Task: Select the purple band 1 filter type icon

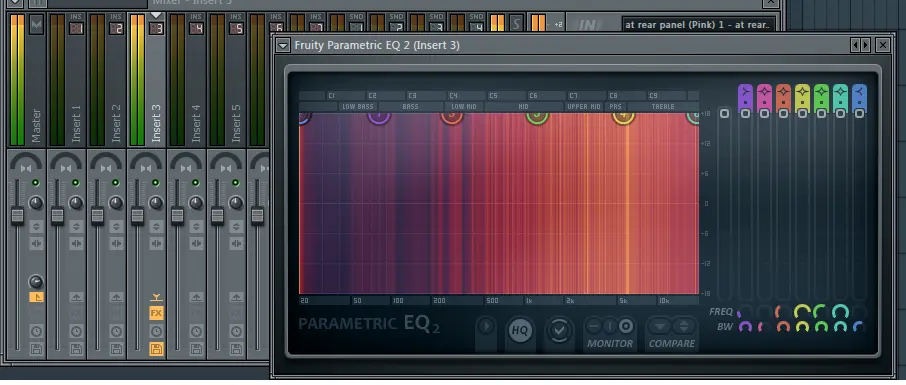Action: pos(745,92)
